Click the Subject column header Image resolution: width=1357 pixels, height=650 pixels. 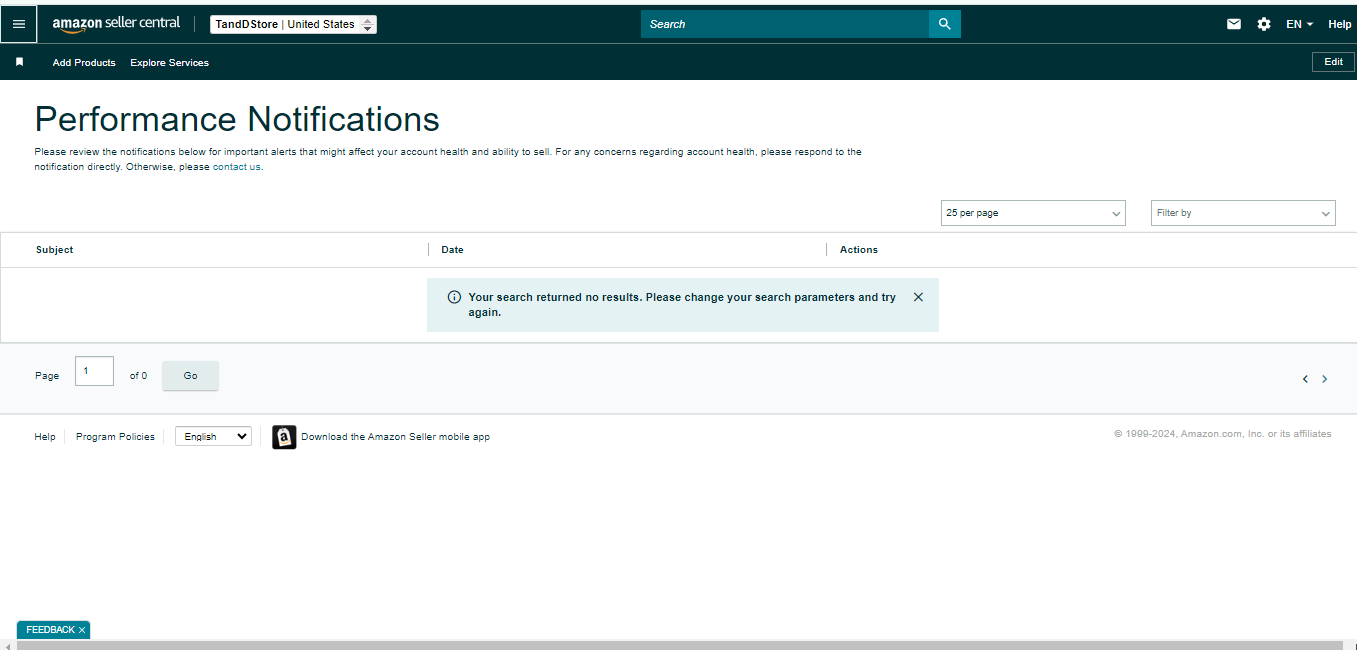click(54, 250)
